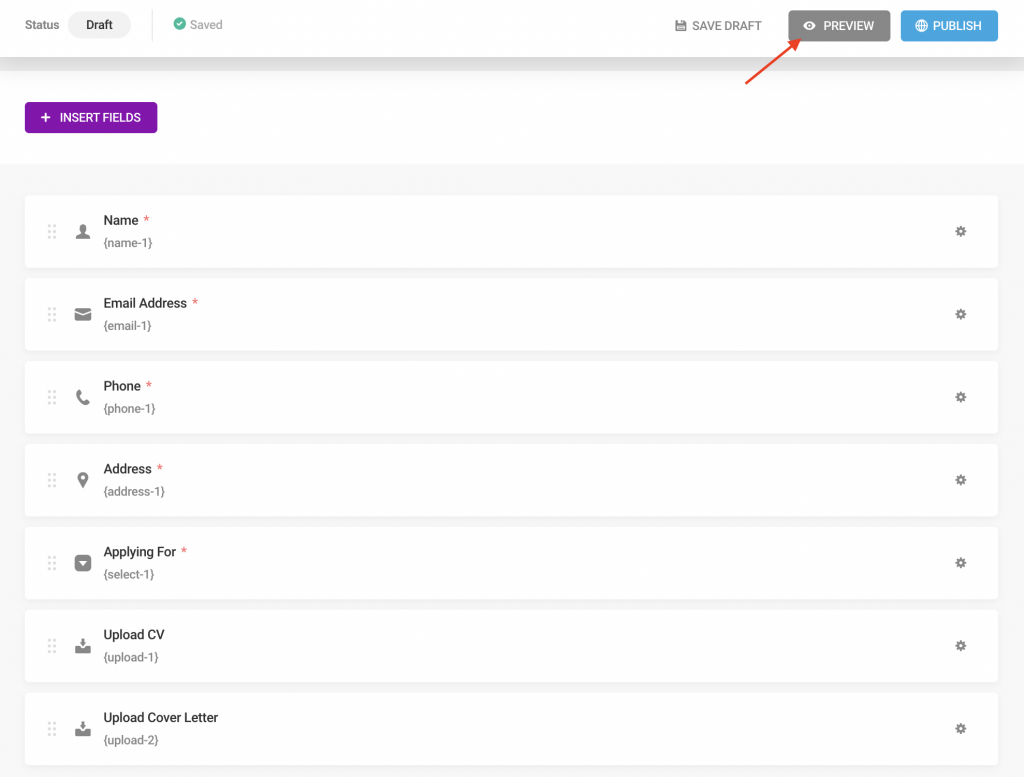The image size is (1024, 777).
Task: Select the Email Address field label
Action: (145, 304)
